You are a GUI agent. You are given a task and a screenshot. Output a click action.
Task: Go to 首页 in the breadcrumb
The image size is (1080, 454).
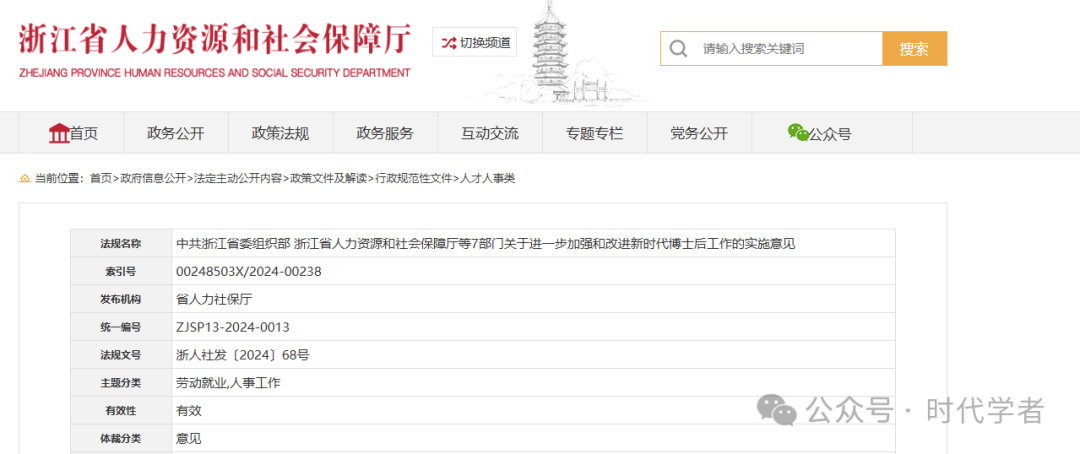coord(101,178)
